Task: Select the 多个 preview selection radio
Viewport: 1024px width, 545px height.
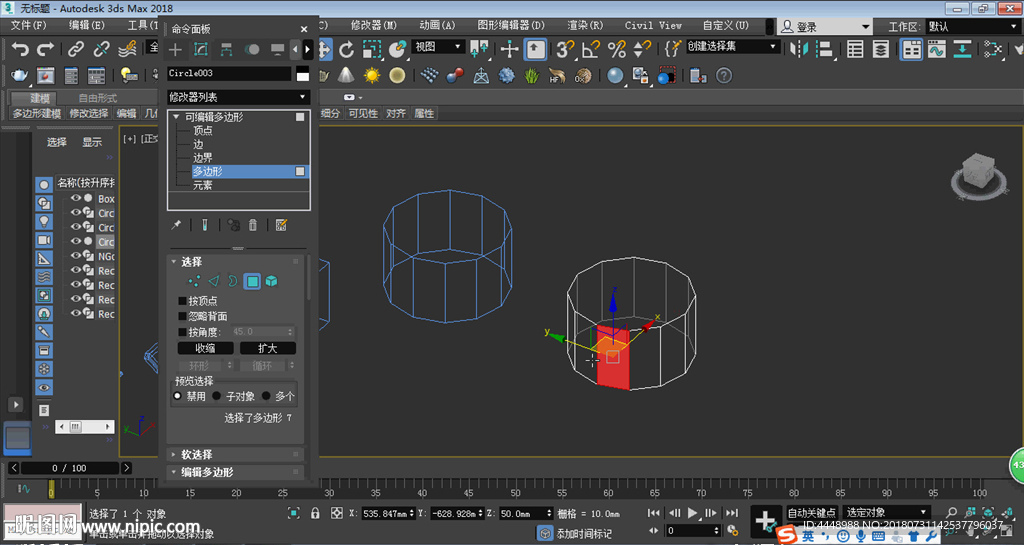Action: (x=266, y=396)
